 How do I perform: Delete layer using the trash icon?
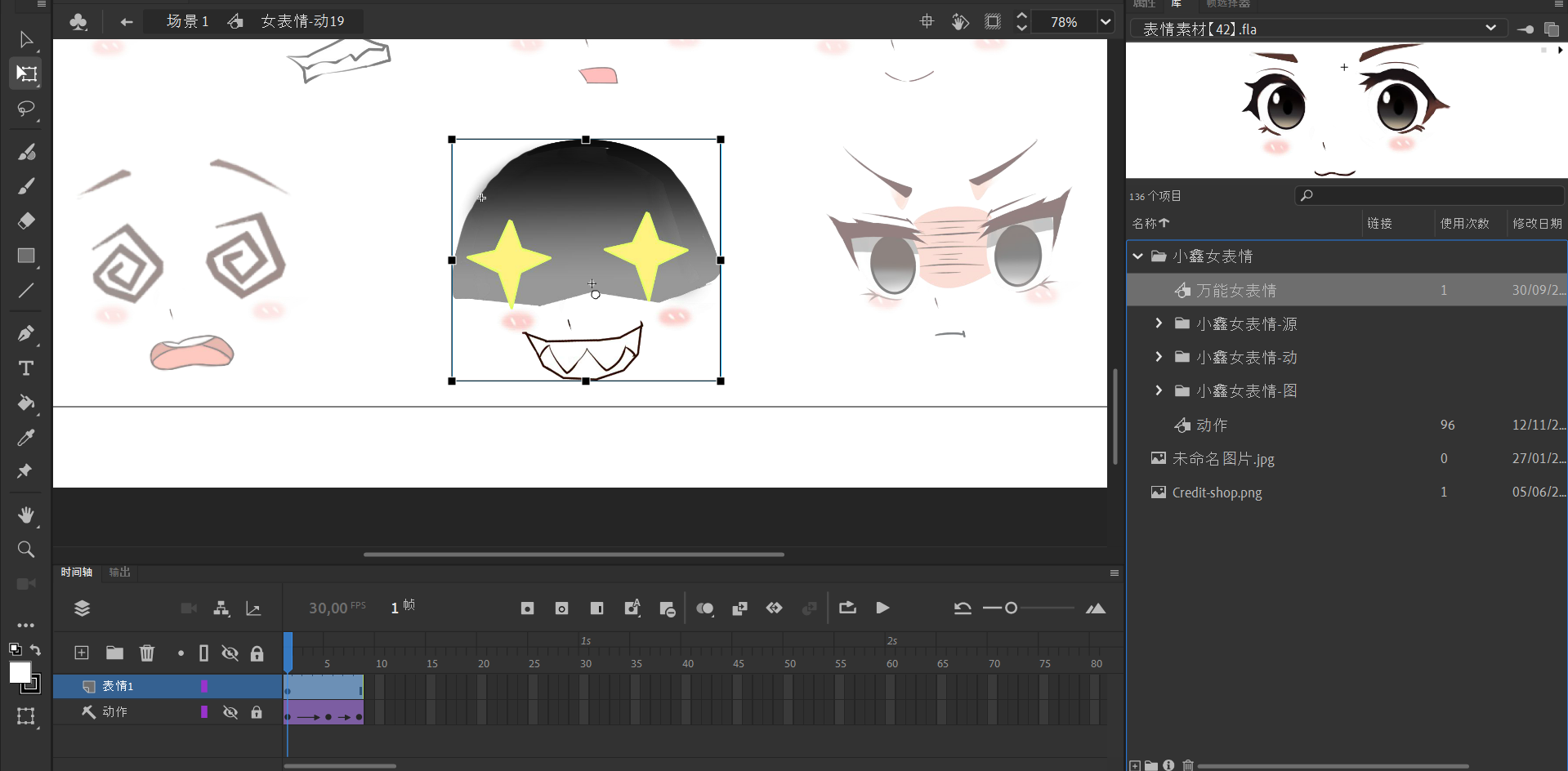point(147,653)
